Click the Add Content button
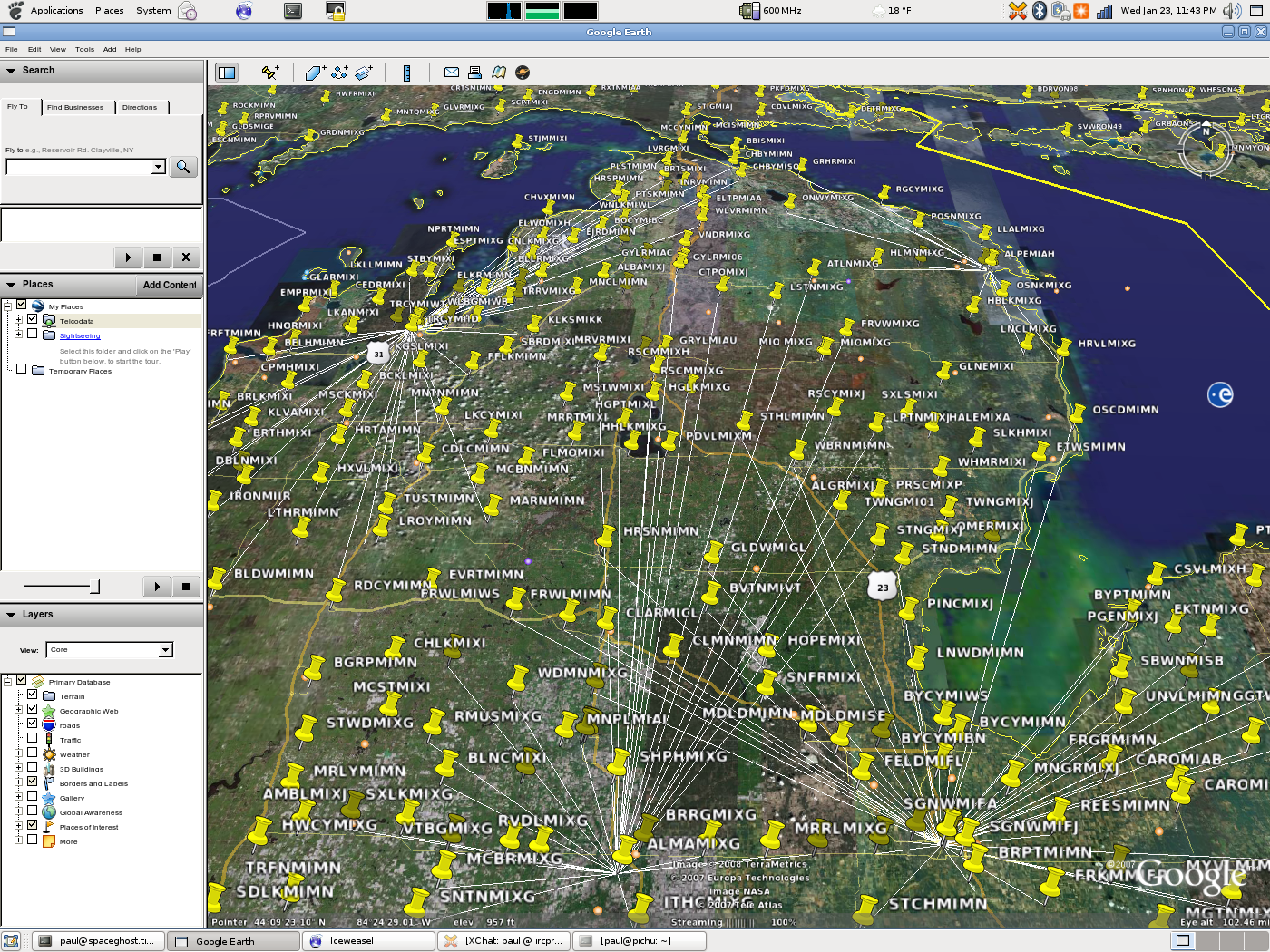 170,285
